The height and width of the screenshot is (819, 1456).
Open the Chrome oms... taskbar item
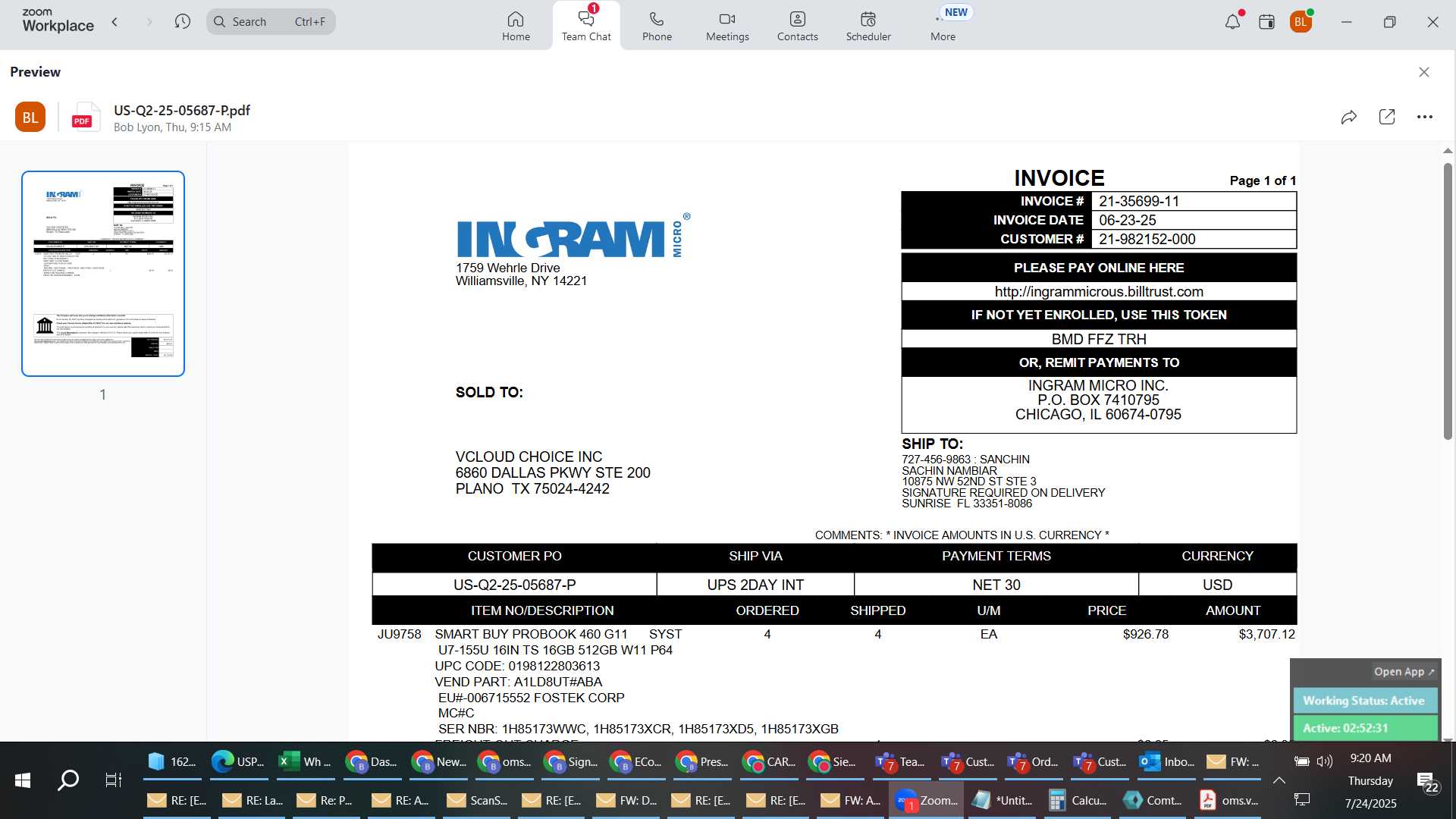click(504, 761)
